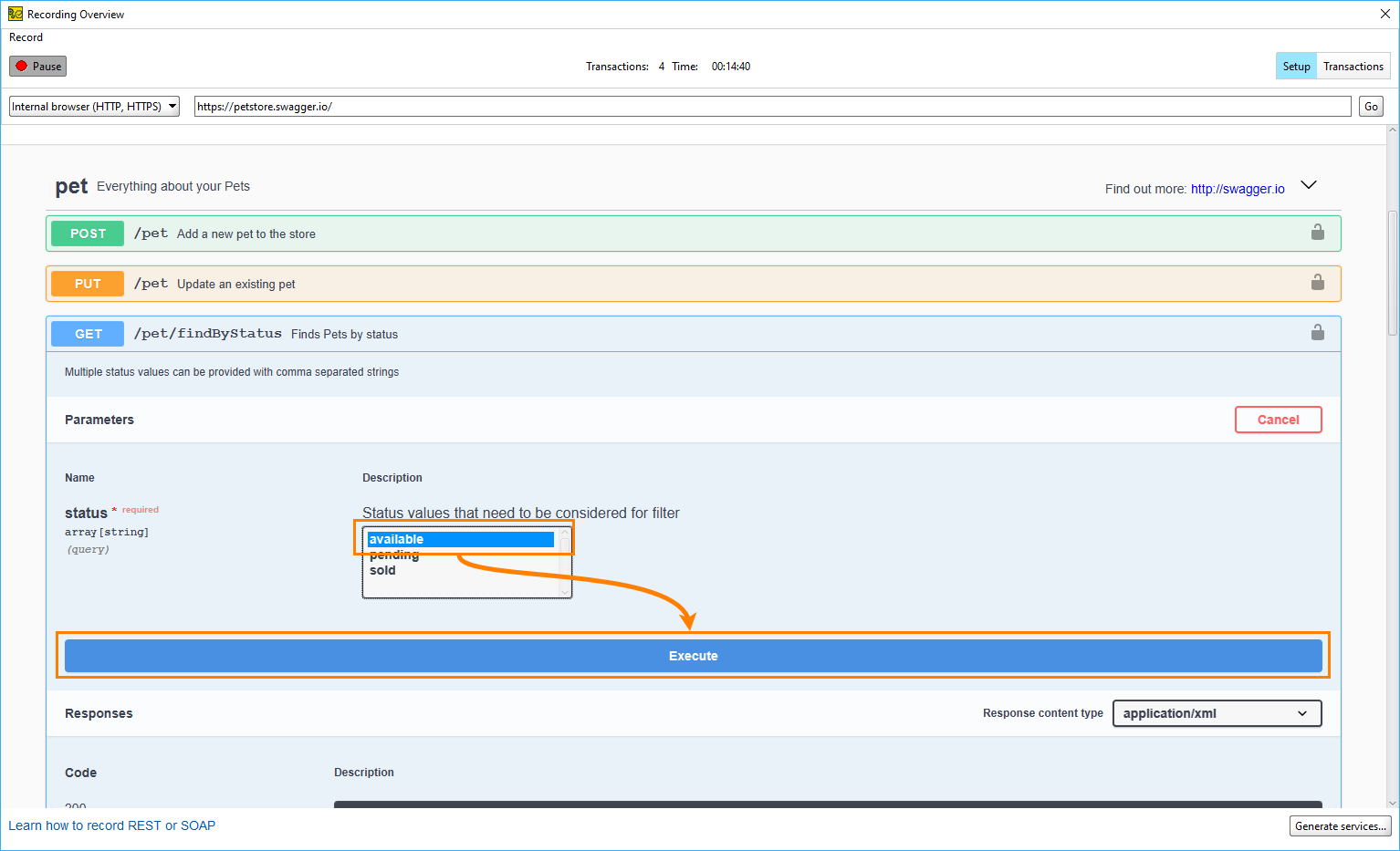Click the highlighted Execute button
The image size is (1400, 851).
click(x=693, y=655)
